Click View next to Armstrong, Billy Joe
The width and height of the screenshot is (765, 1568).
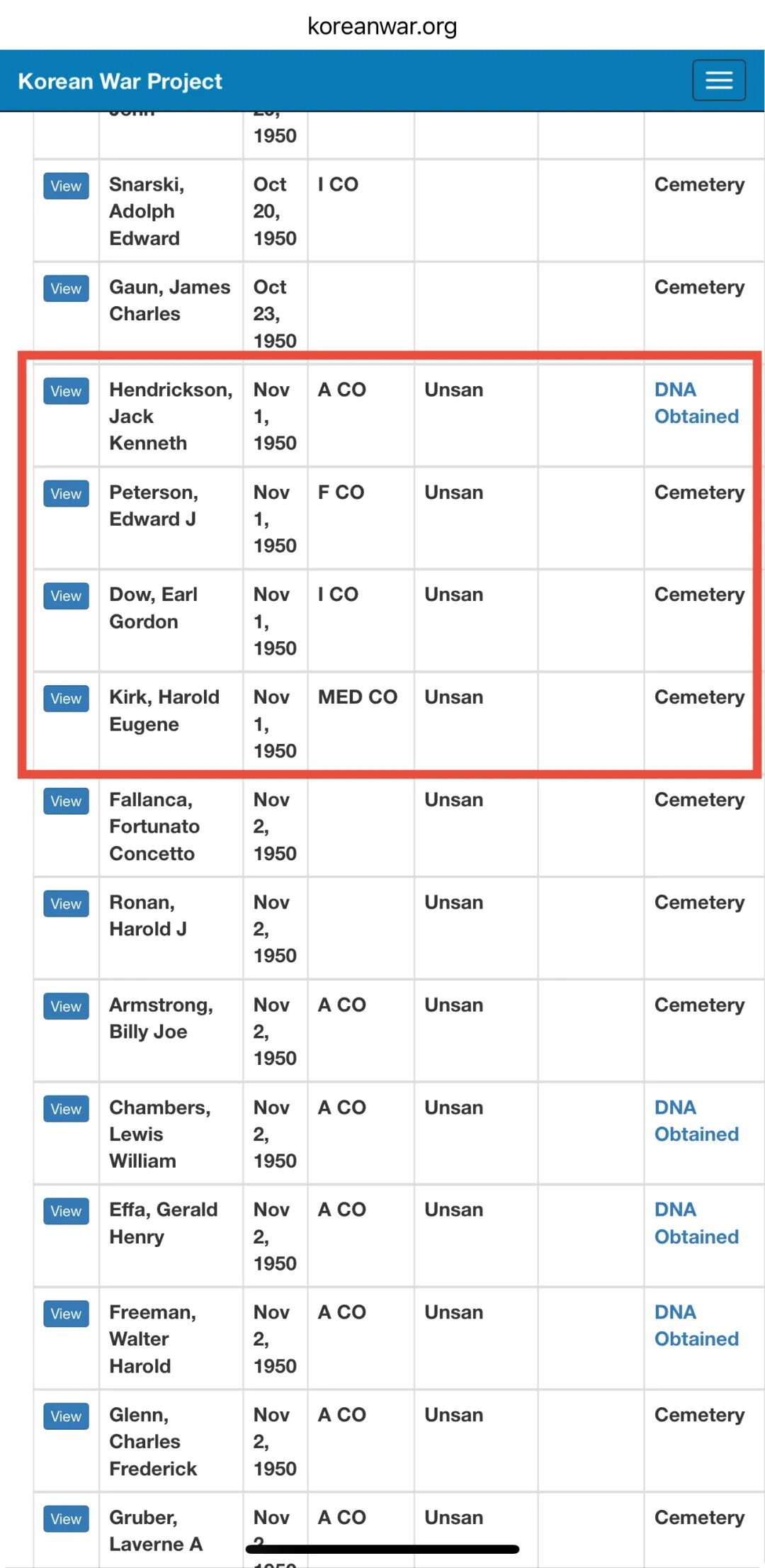pyautogui.click(x=66, y=1006)
